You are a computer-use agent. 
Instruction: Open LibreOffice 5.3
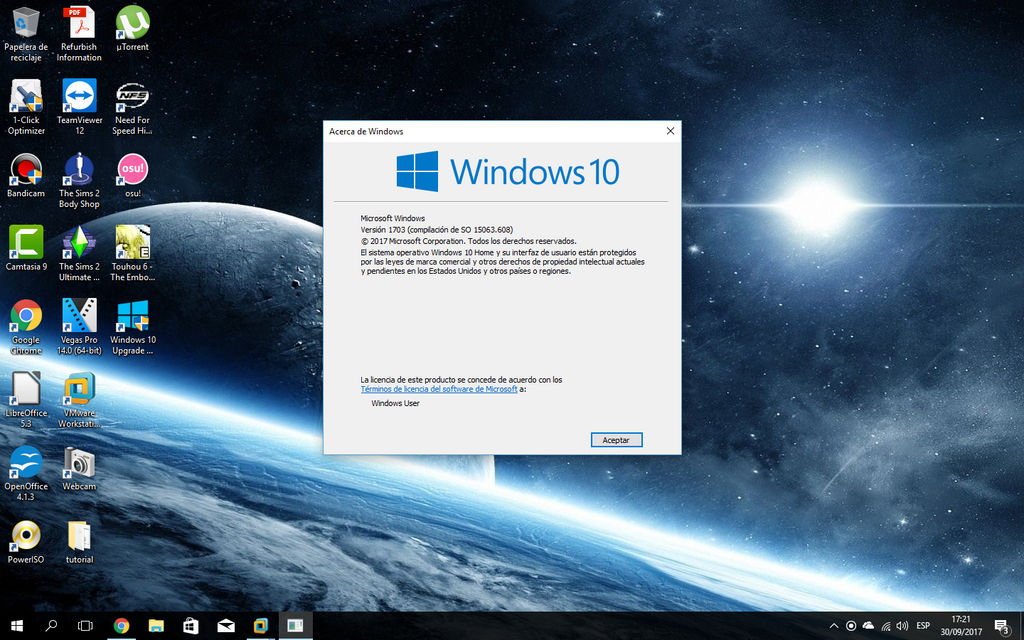pos(25,390)
